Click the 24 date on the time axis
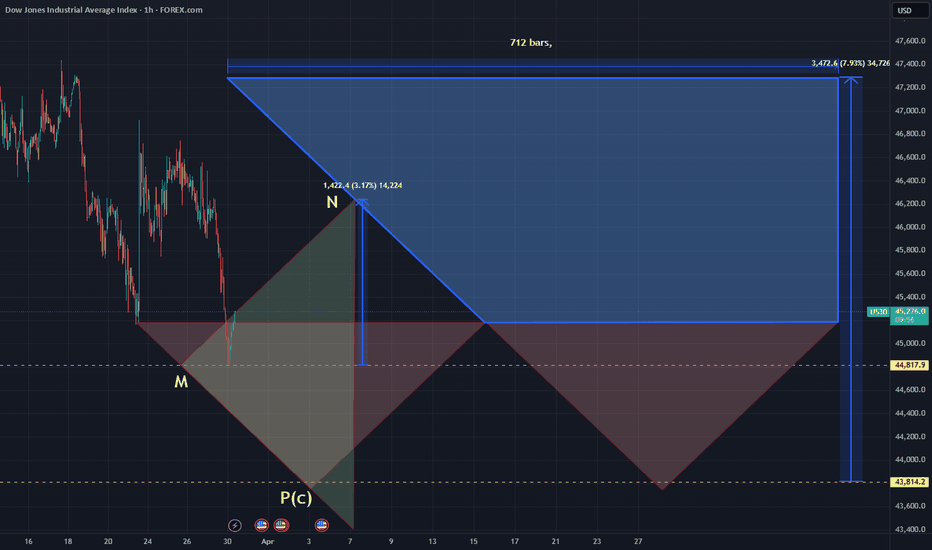Image resolution: width=932 pixels, height=550 pixels. (147, 542)
